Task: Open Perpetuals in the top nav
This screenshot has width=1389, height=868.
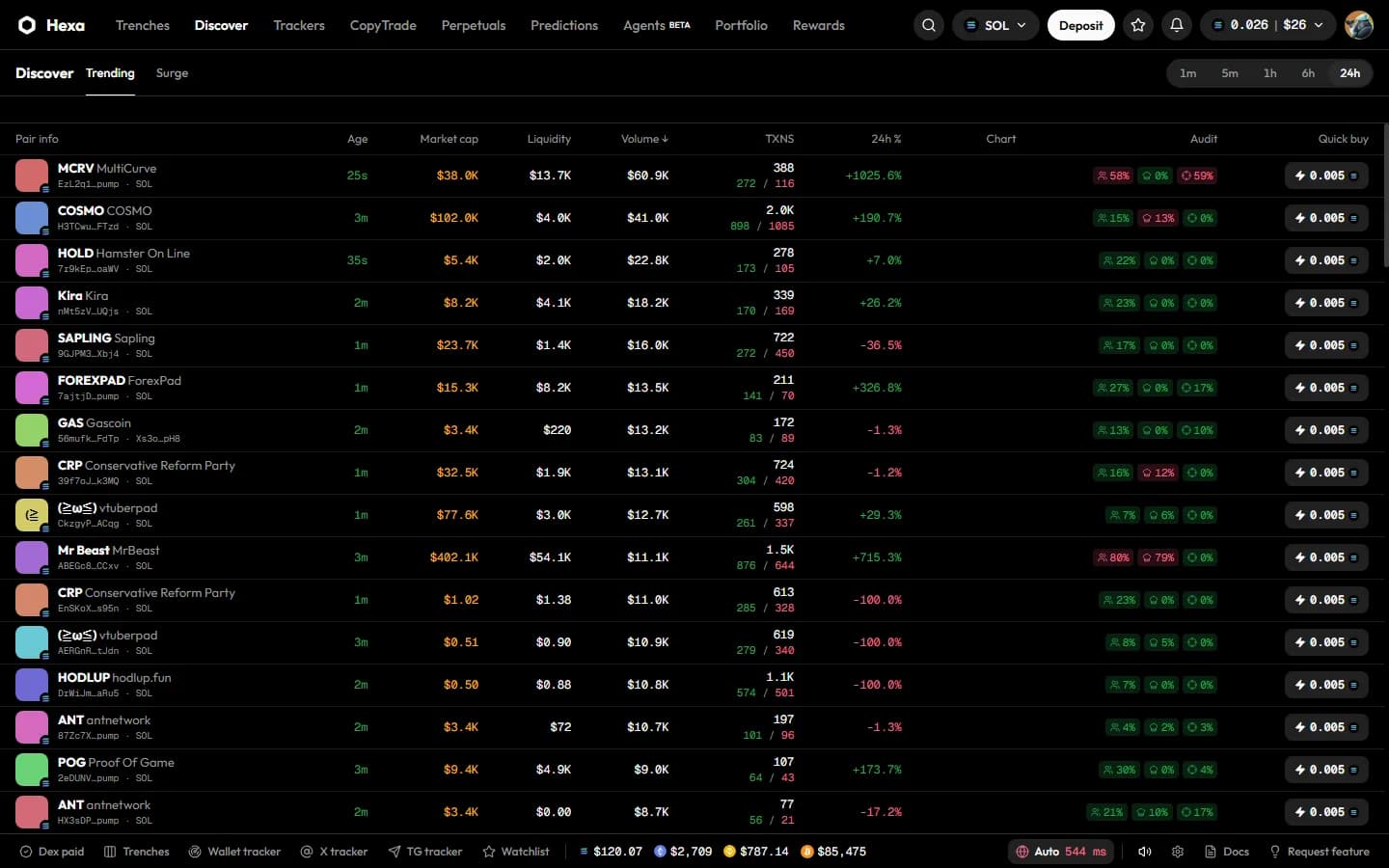Action: pos(474,25)
